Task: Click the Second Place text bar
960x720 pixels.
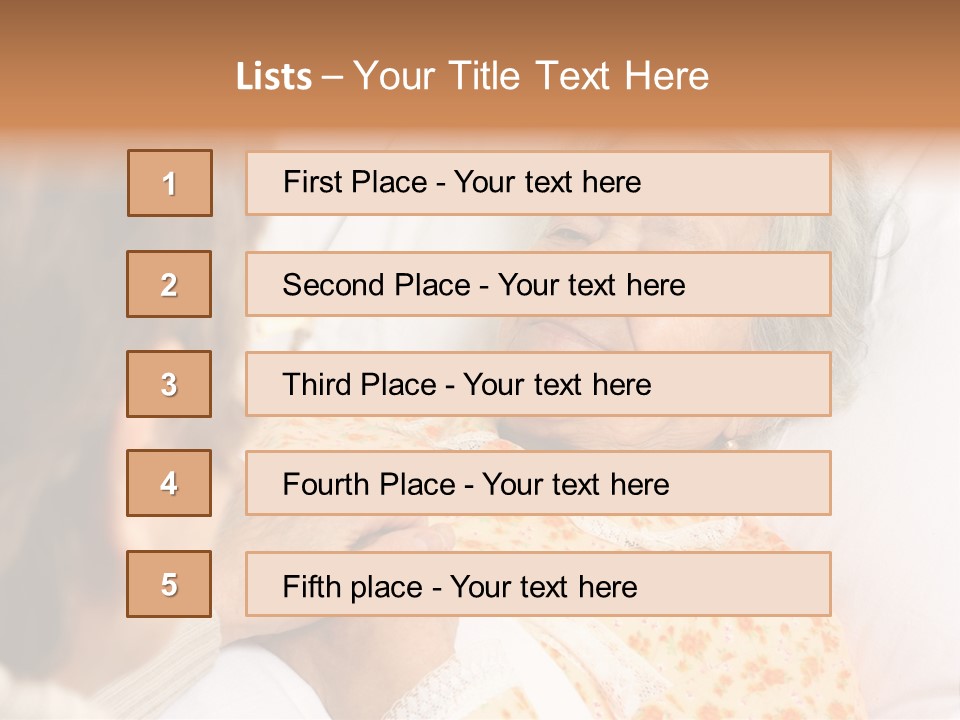Action: pyautogui.click(x=538, y=284)
